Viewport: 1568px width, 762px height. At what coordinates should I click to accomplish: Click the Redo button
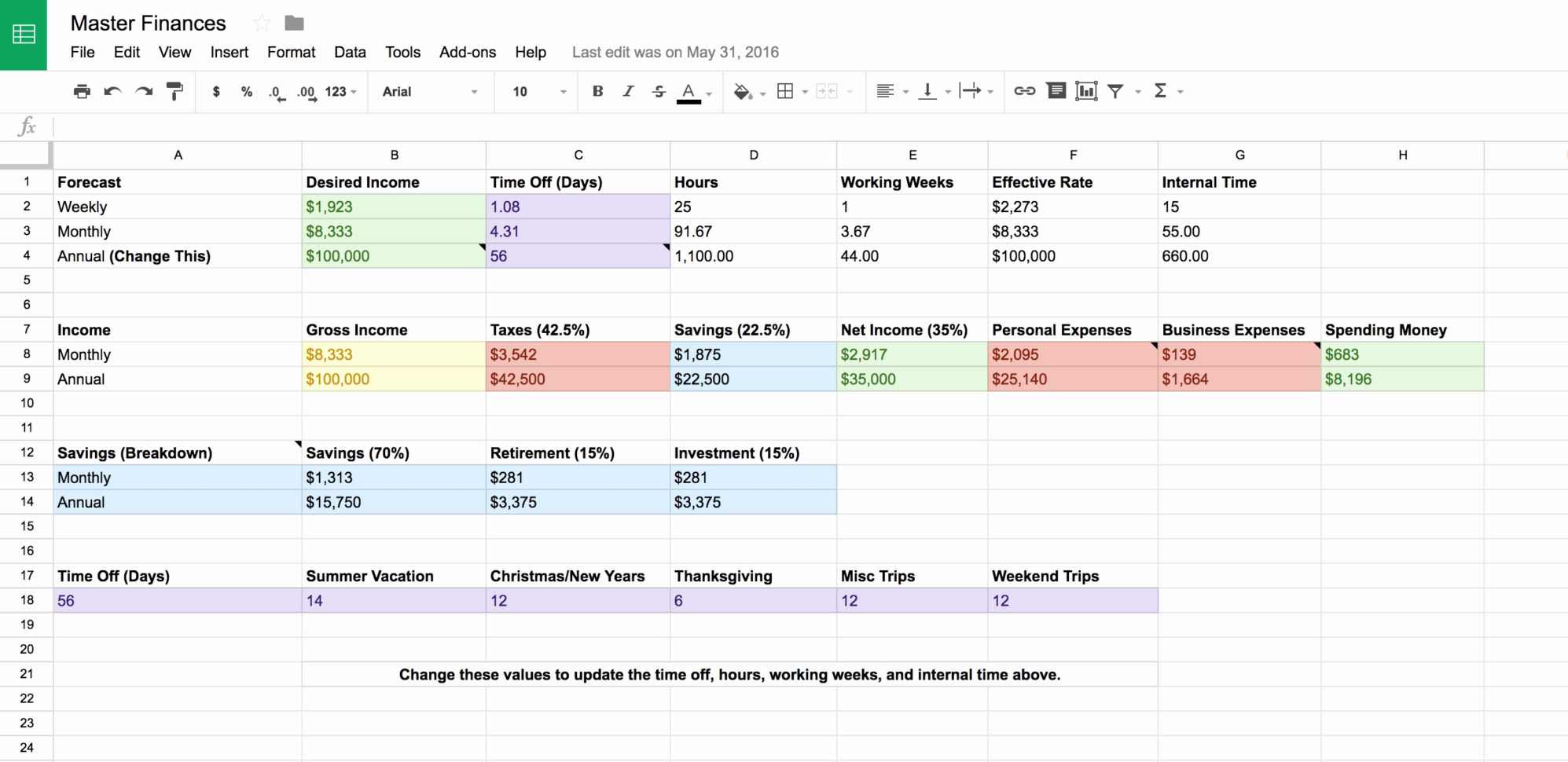click(x=143, y=91)
